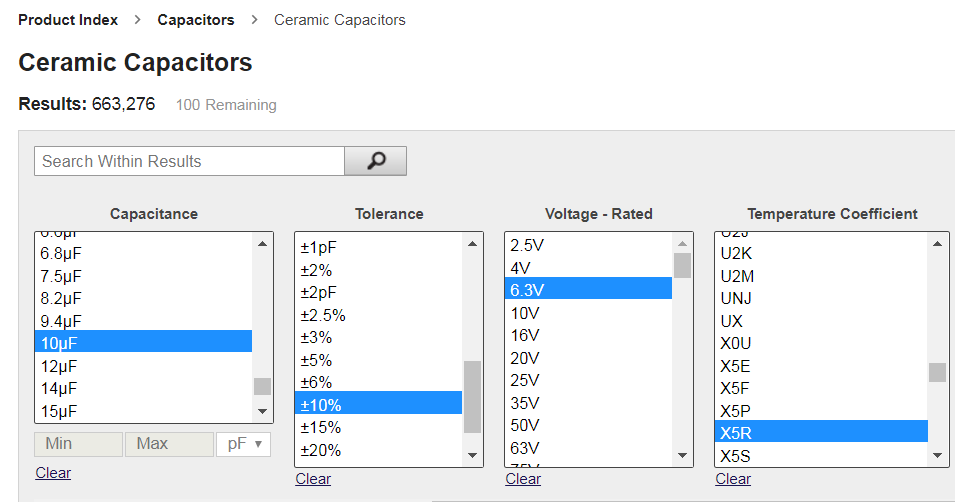Select X5S temperature coefficient
The height and width of the screenshot is (502, 955).
(x=736, y=456)
